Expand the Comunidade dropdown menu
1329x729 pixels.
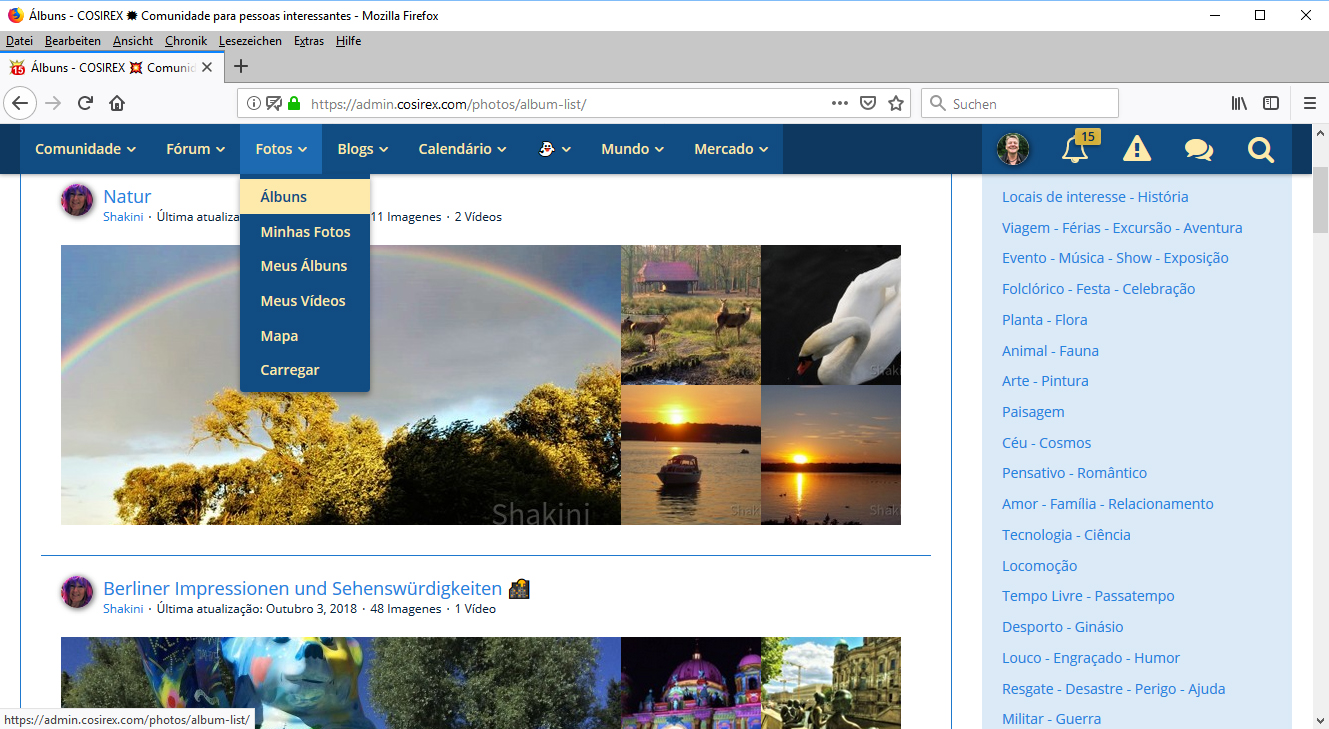click(85, 149)
